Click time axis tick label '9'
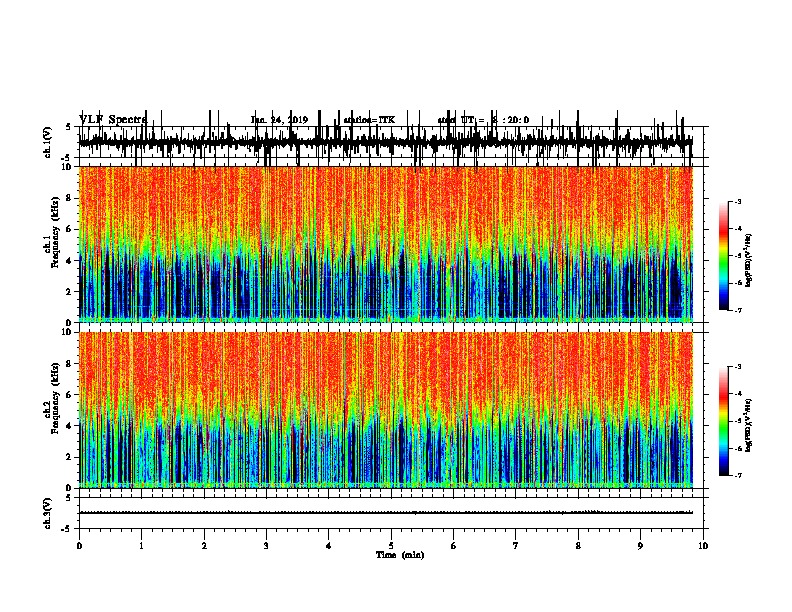 click(640, 546)
